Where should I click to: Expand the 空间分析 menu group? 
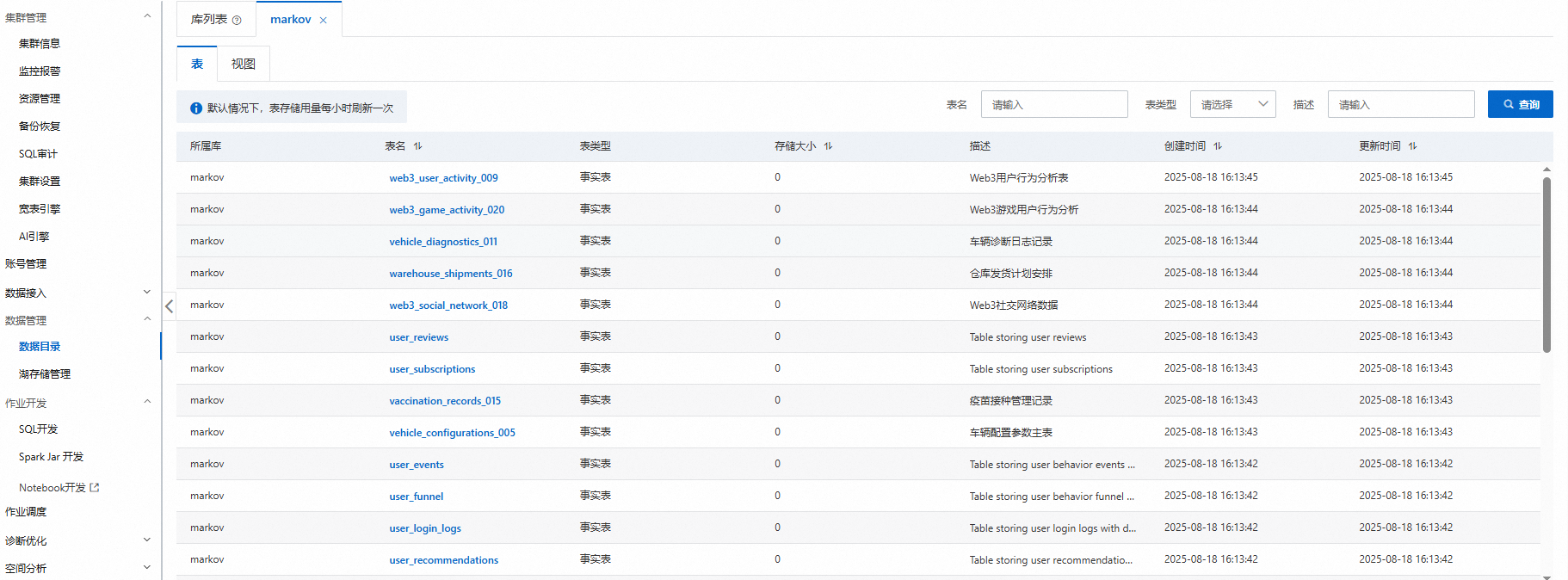pyautogui.click(x=147, y=568)
